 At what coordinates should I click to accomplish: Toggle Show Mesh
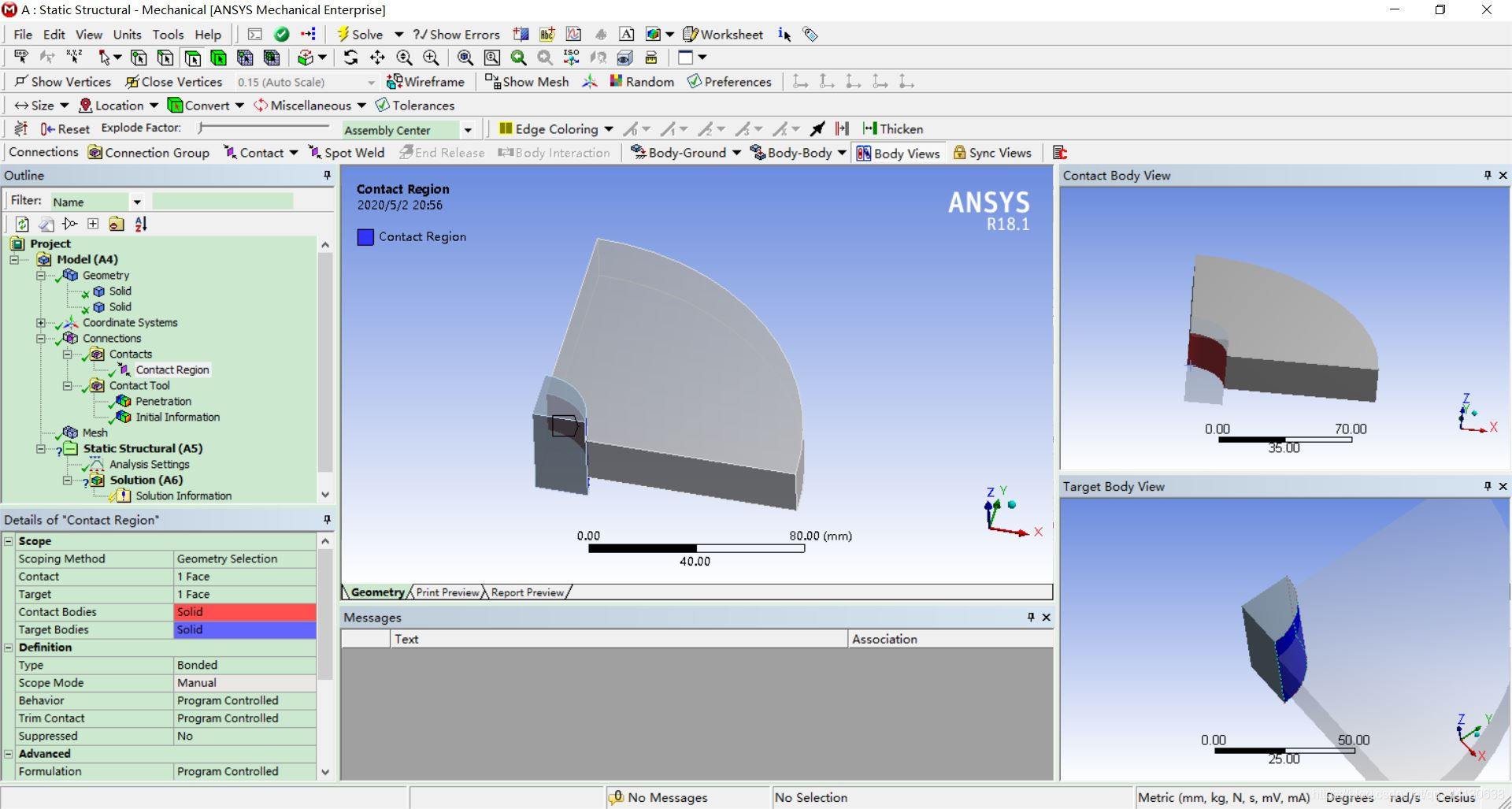pyautogui.click(x=527, y=81)
